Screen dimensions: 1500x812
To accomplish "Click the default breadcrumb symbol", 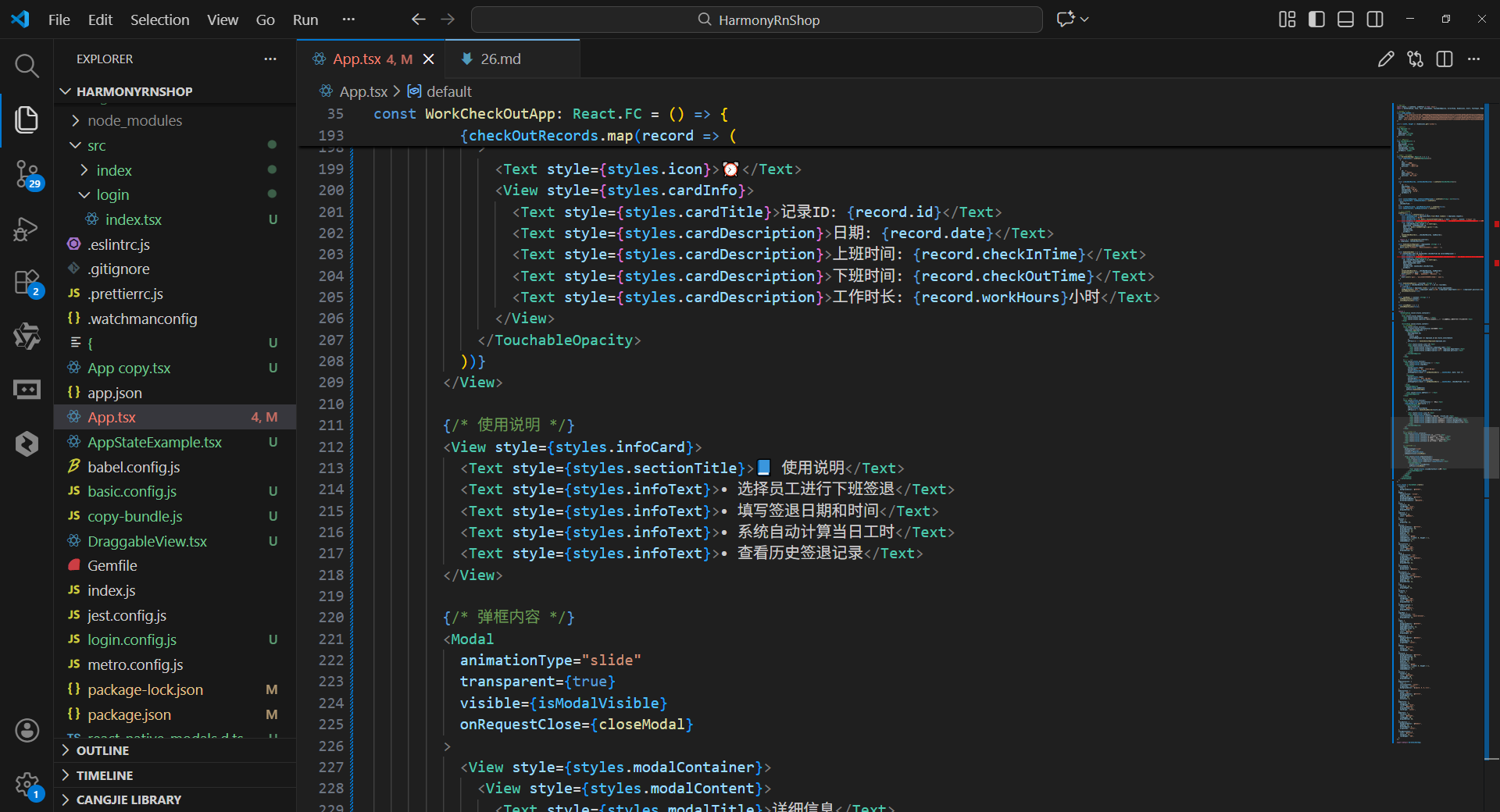I will point(449,91).
